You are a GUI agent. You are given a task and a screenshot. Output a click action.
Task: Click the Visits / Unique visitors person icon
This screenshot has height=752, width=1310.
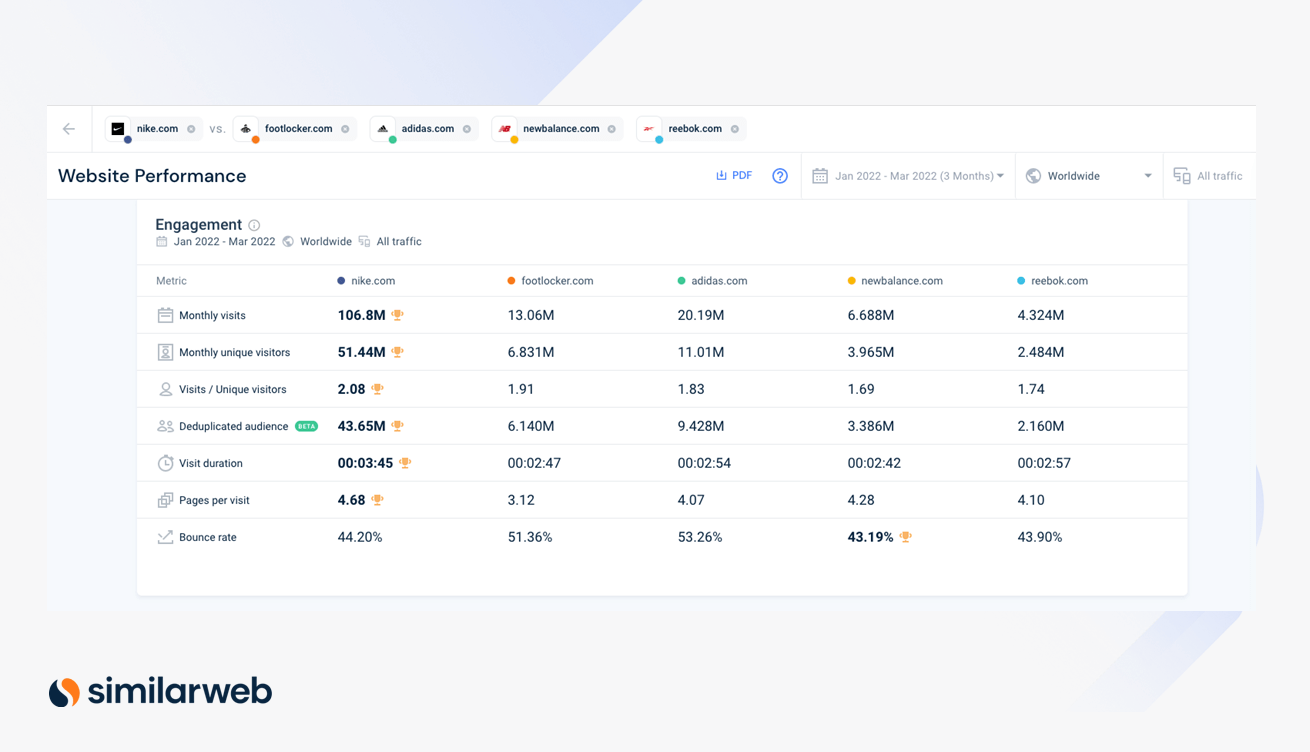165,389
